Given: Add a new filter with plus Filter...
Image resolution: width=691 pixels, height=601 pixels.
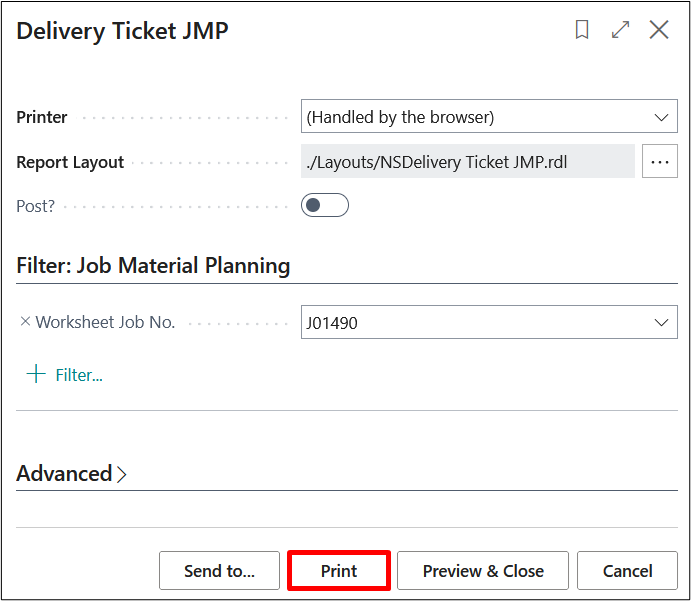Looking at the screenshot, I should 65,375.
